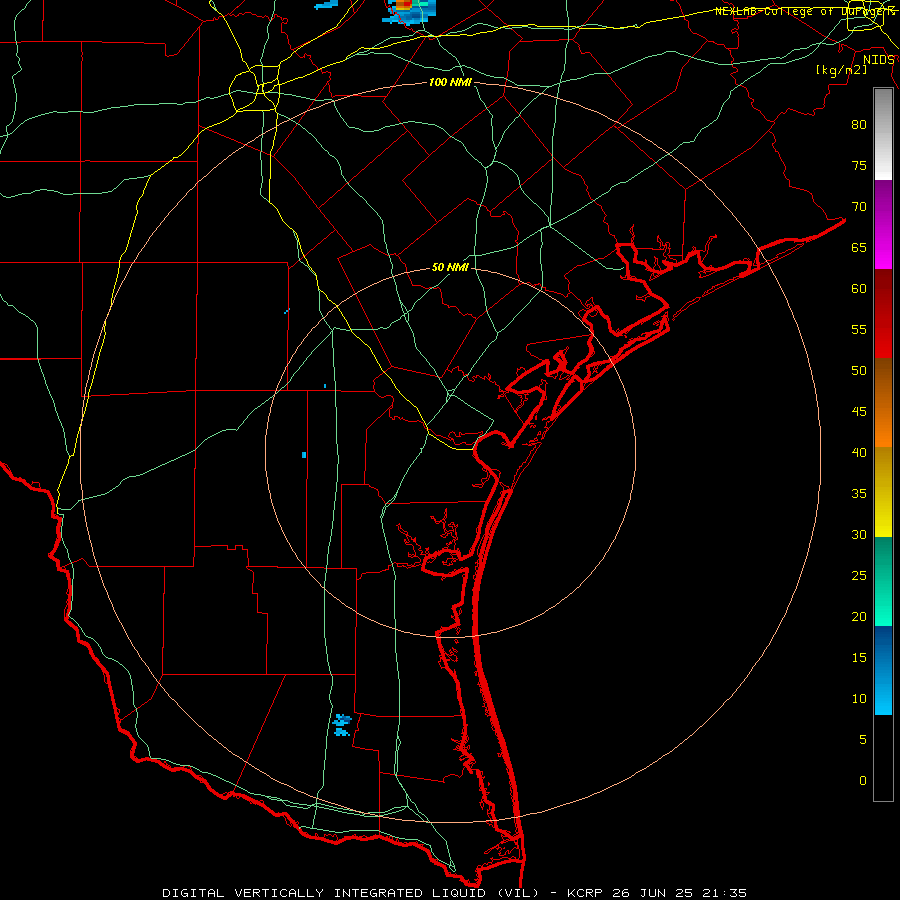
Task: Click the multicolored storm echo at the top edge
Action: (410, 11)
